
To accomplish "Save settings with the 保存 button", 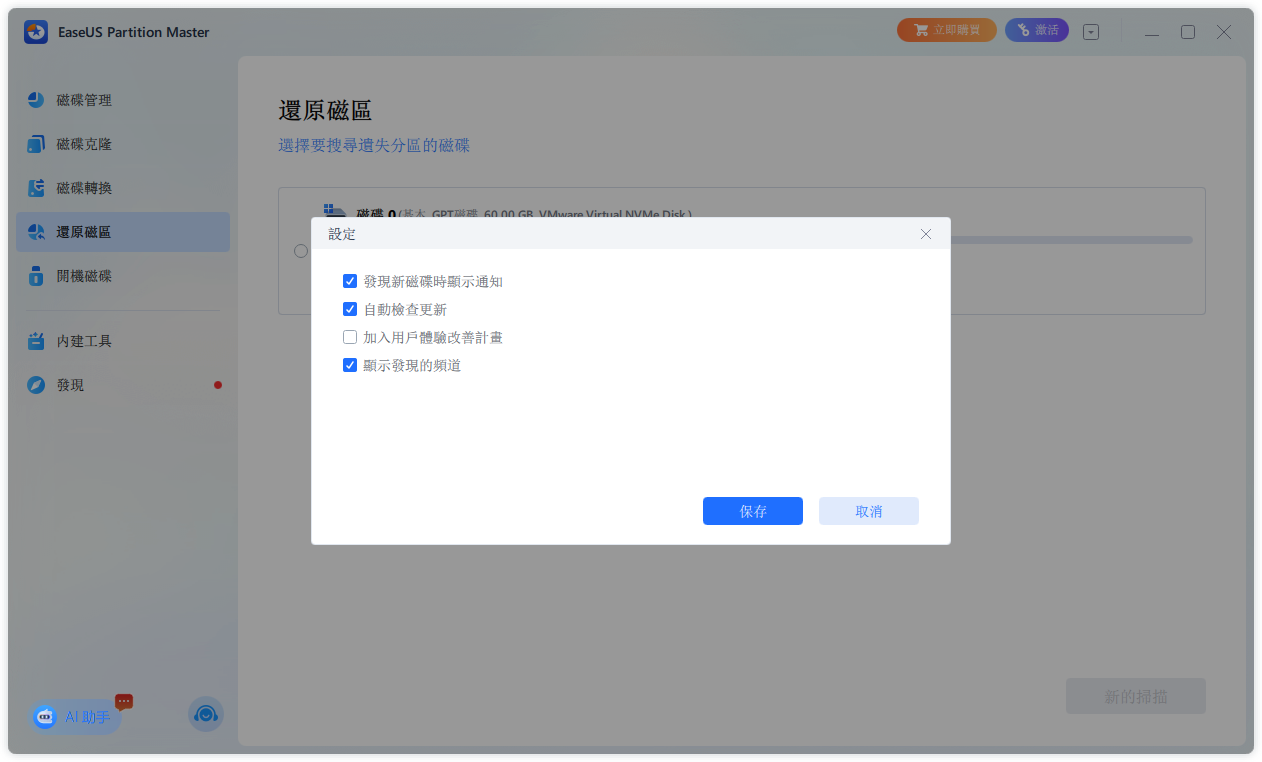I will point(752,511).
